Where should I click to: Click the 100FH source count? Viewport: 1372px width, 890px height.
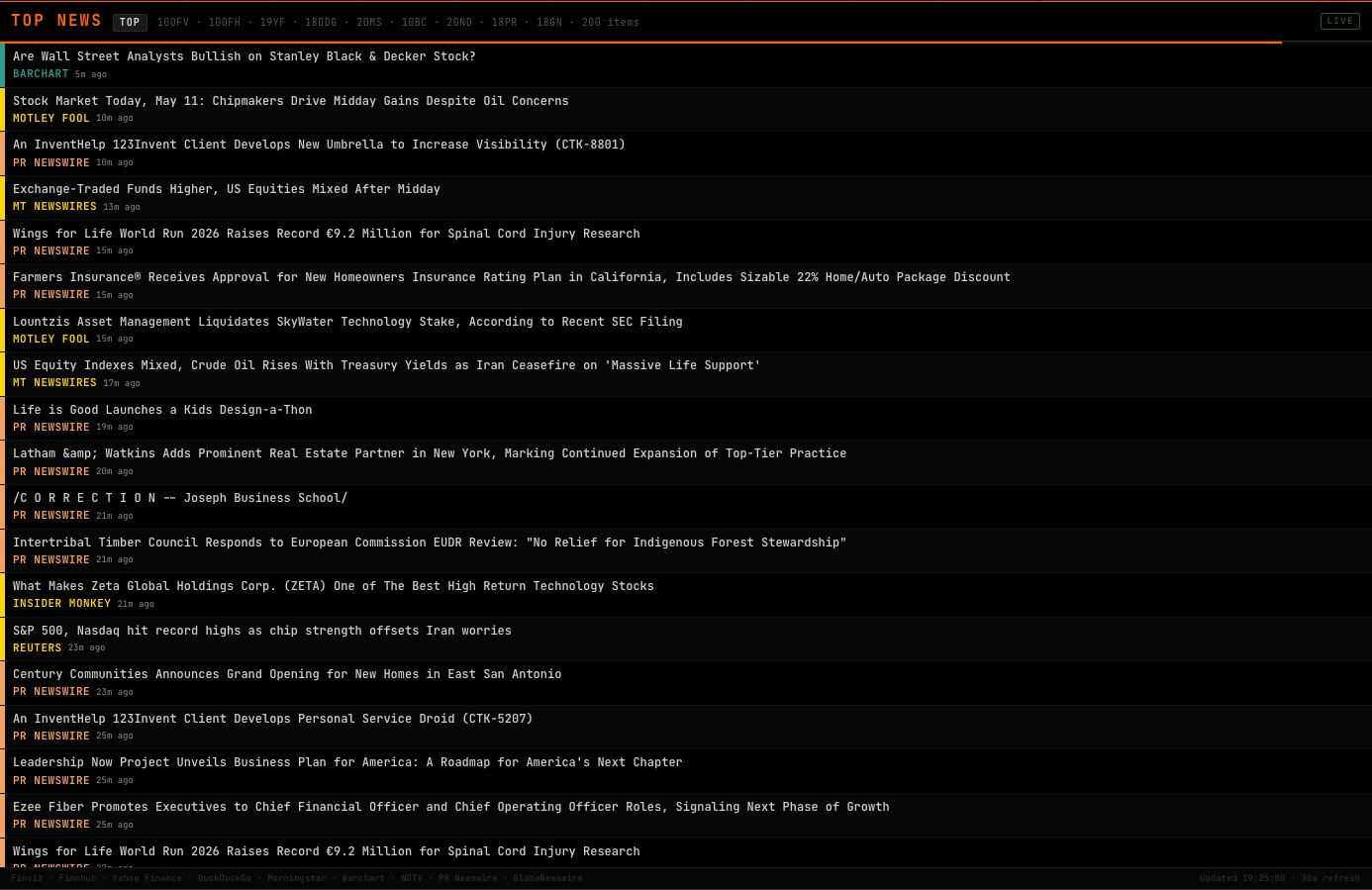pos(225,22)
